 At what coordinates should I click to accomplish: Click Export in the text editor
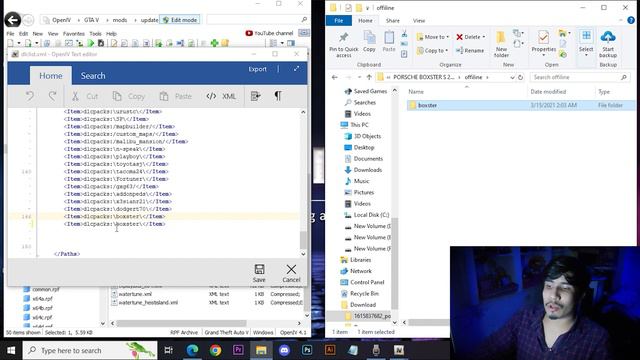tap(257, 69)
